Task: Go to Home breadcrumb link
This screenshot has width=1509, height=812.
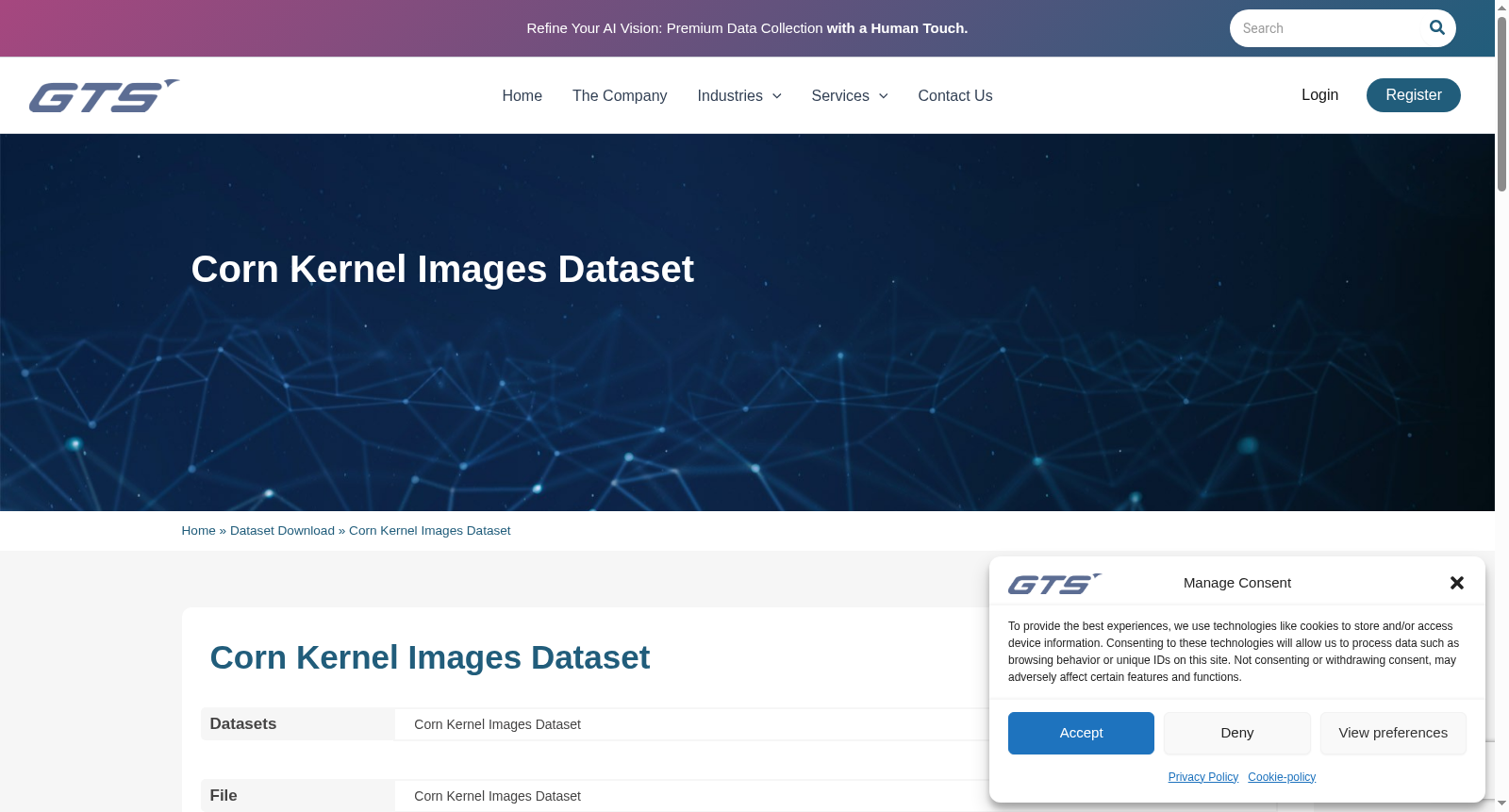Action: [x=198, y=531]
